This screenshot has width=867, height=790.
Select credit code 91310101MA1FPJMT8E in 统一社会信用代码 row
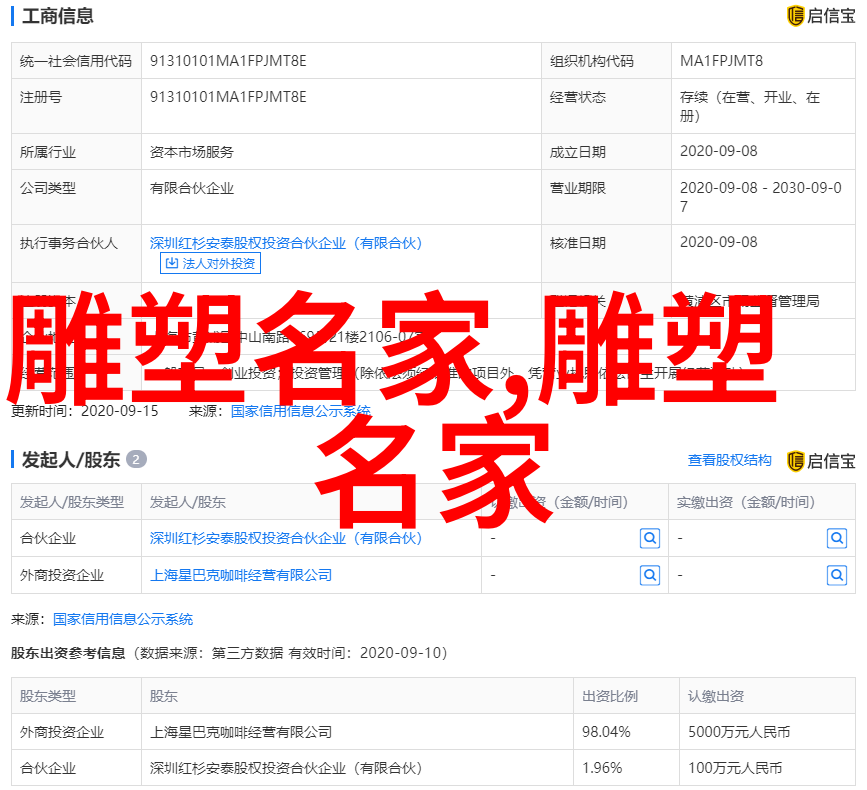[x=228, y=61]
